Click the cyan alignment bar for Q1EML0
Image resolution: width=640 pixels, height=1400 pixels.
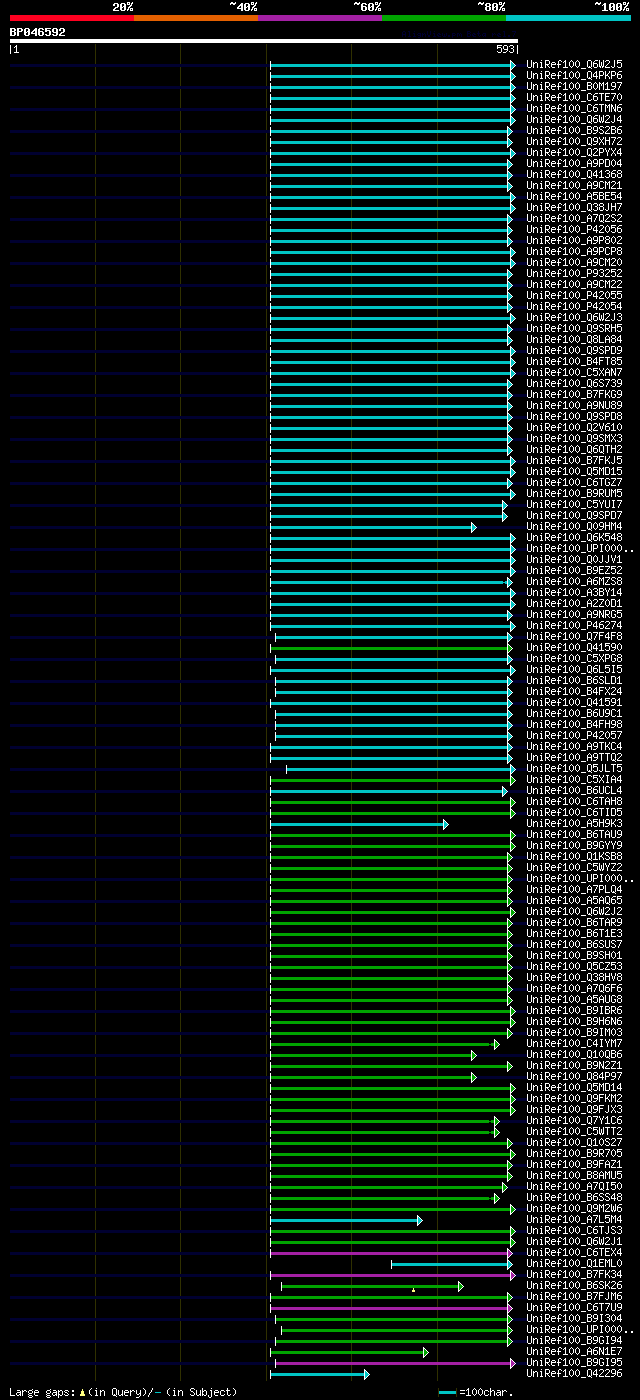(x=453, y=1263)
